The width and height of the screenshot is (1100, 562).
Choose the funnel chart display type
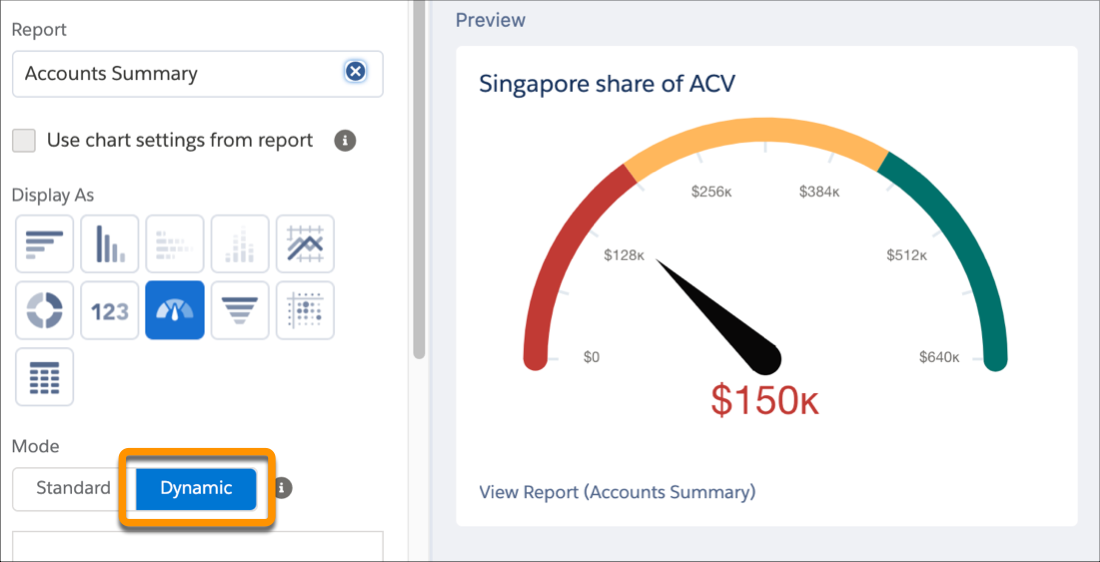point(240,310)
